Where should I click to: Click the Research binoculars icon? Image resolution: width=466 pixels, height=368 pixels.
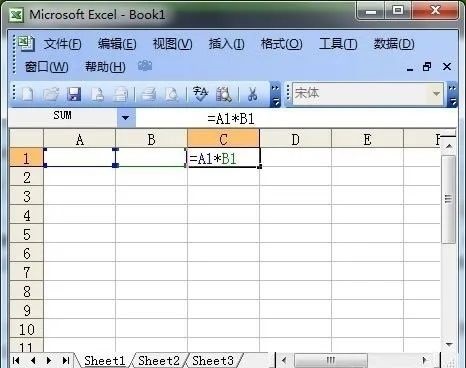click(x=224, y=94)
